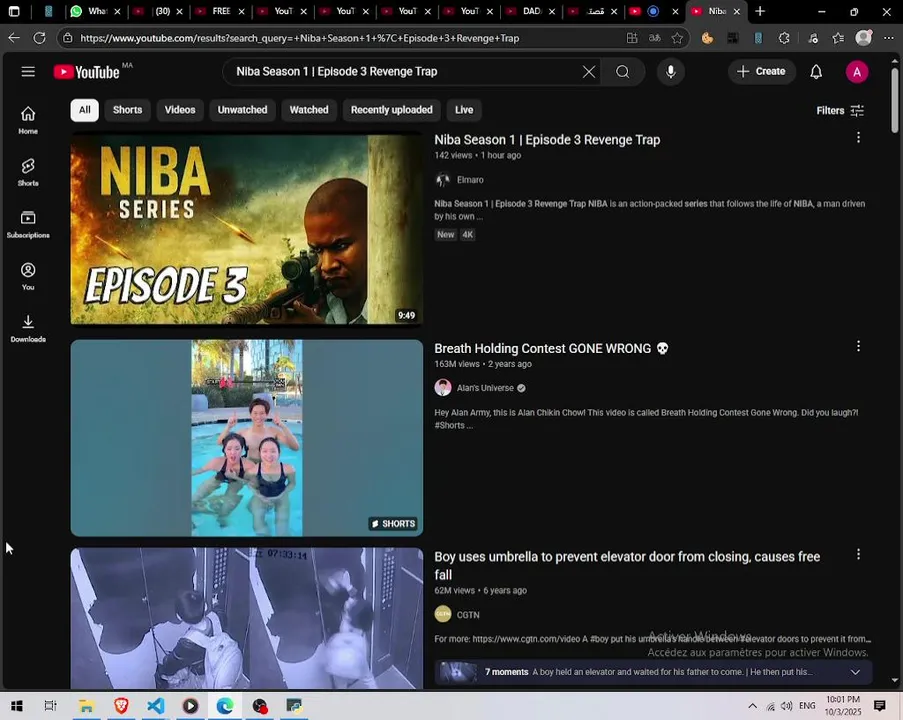Switch to the DAD tab

pyautogui.click(x=530, y=11)
